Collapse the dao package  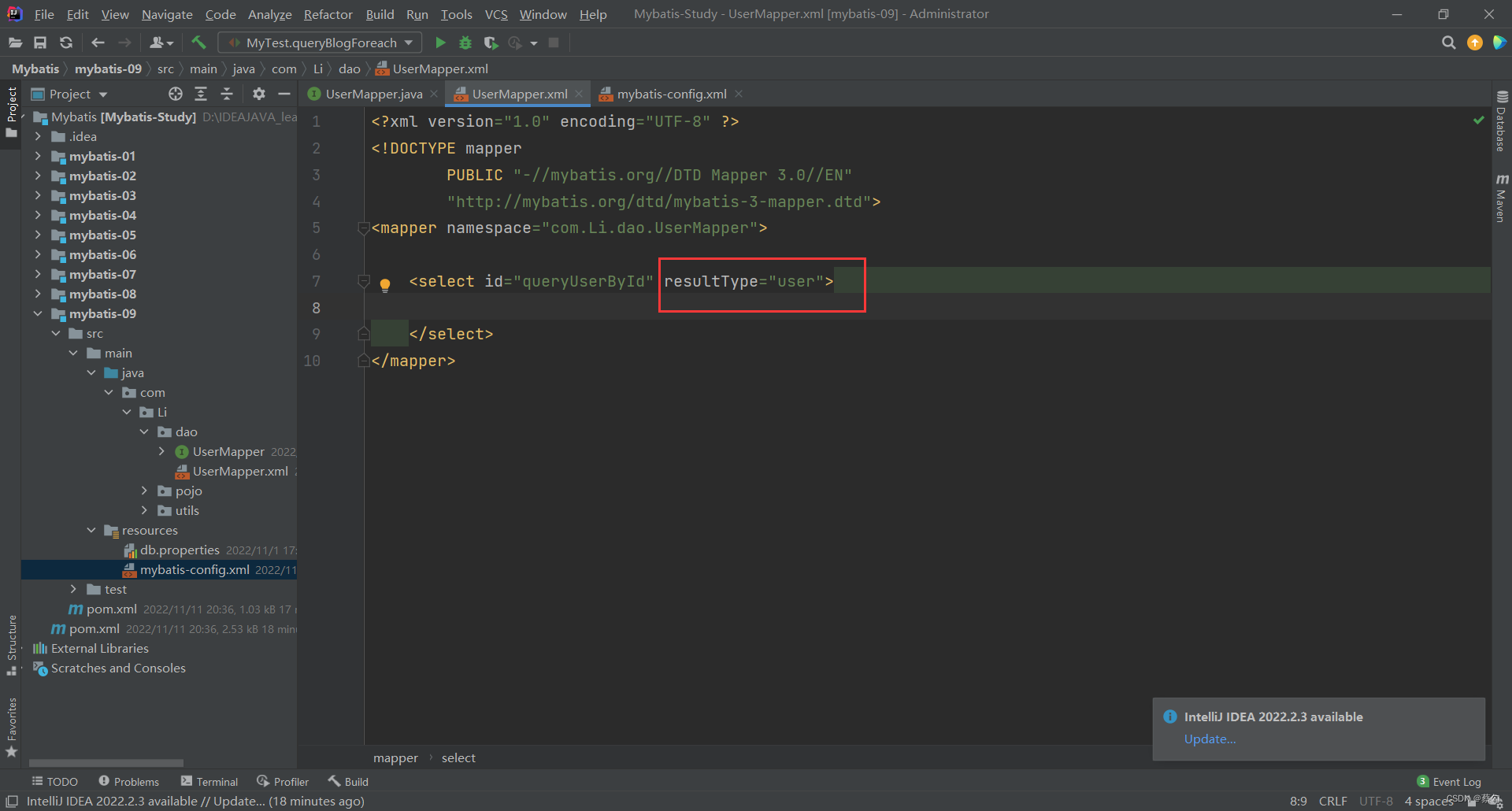click(144, 431)
